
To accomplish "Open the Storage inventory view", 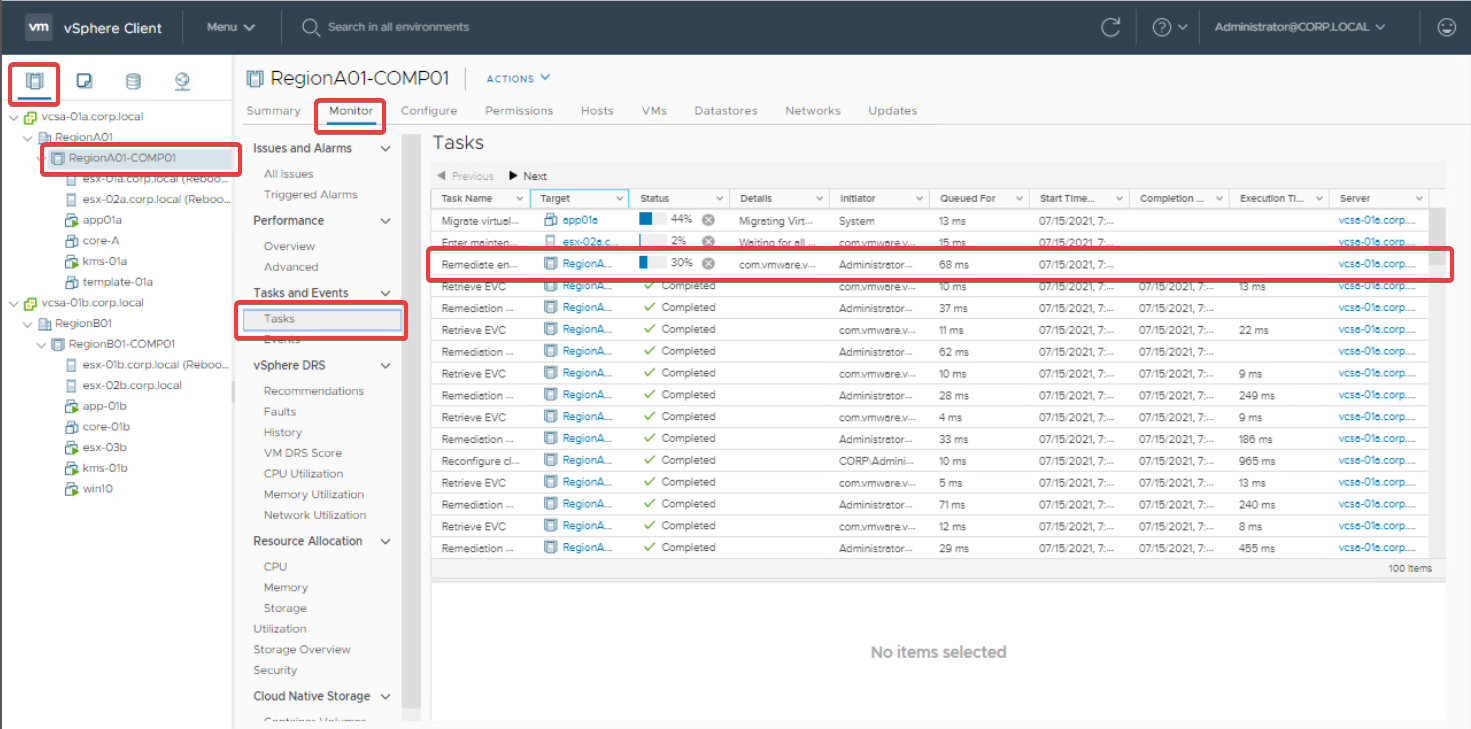I will click(133, 82).
